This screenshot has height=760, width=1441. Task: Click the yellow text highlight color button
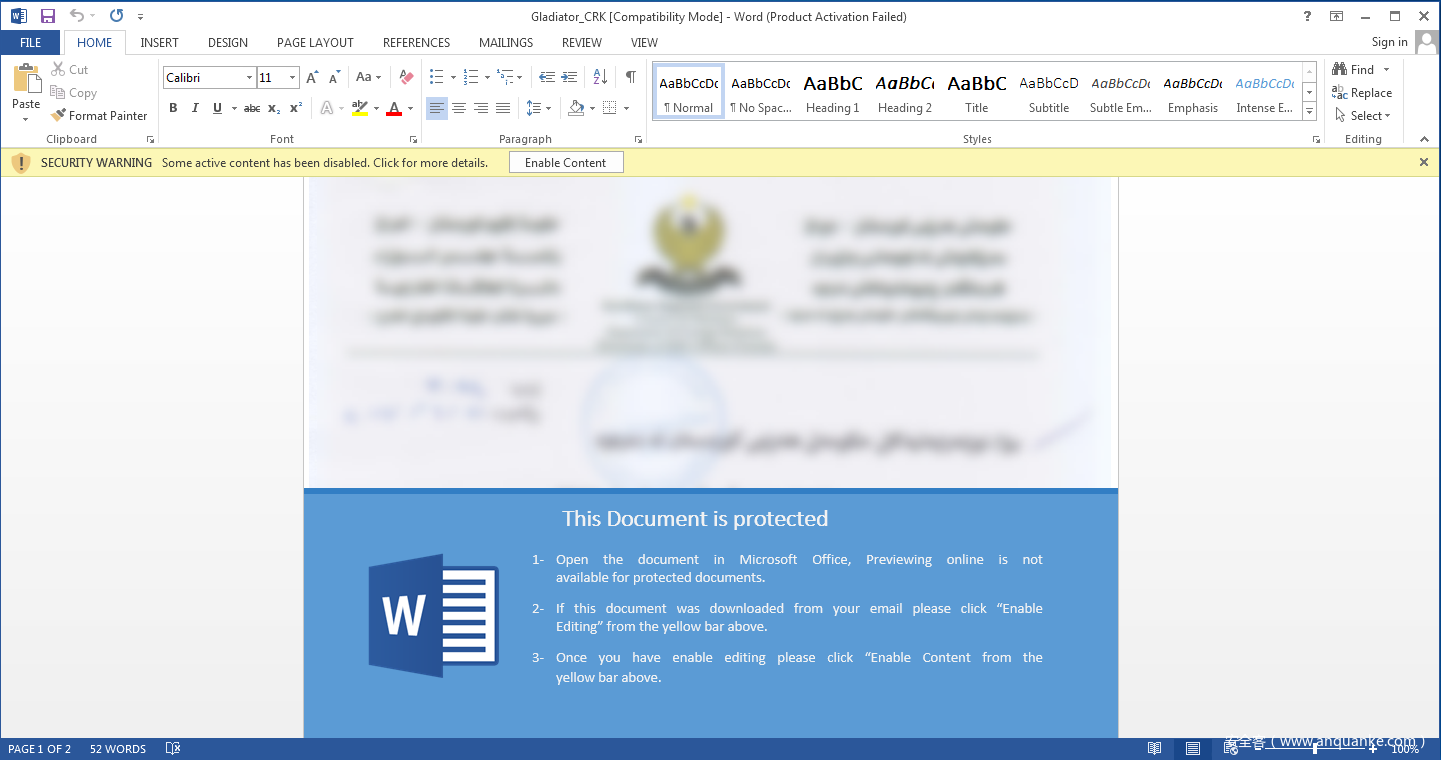pos(360,108)
